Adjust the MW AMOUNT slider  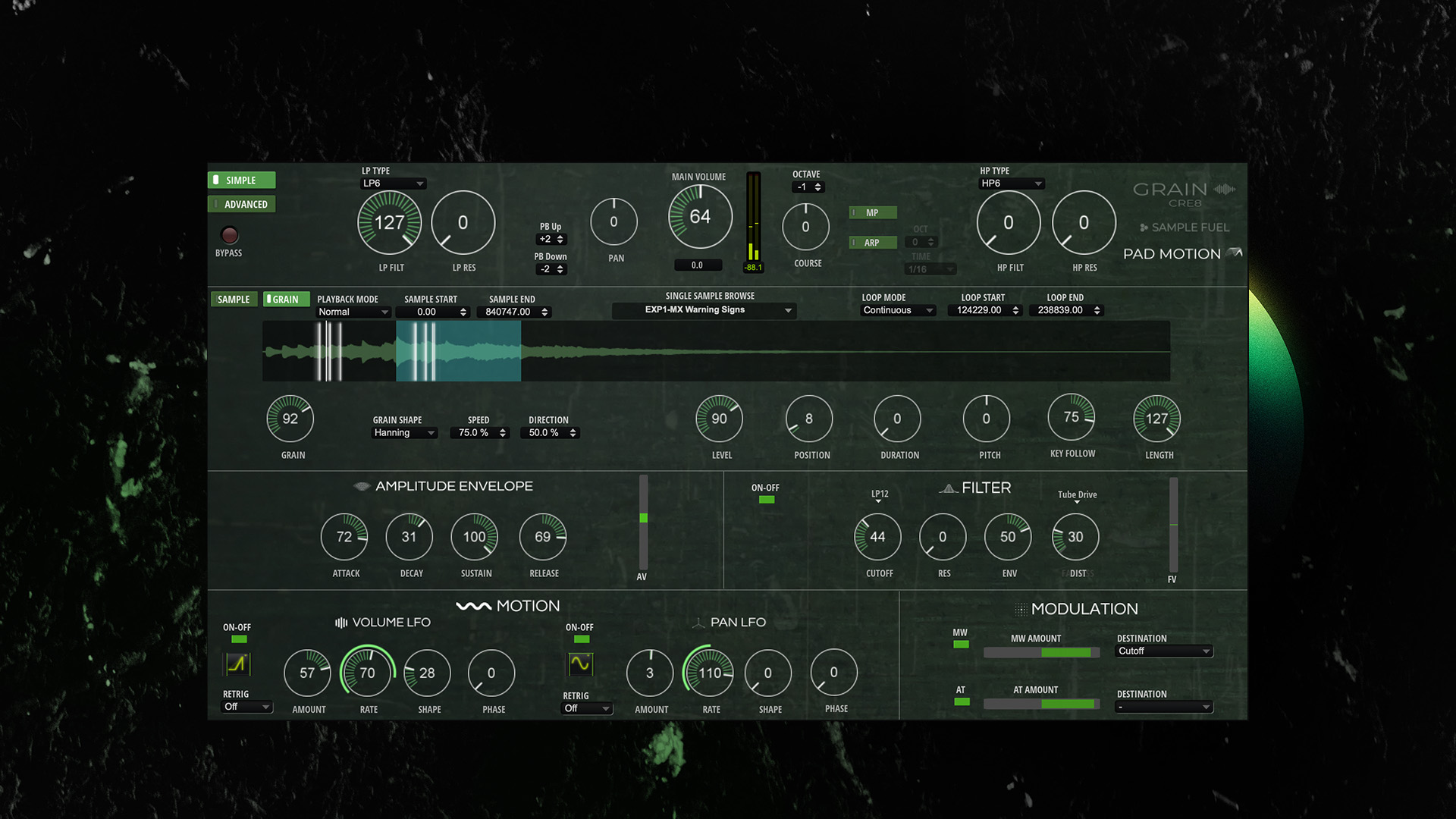point(1041,652)
